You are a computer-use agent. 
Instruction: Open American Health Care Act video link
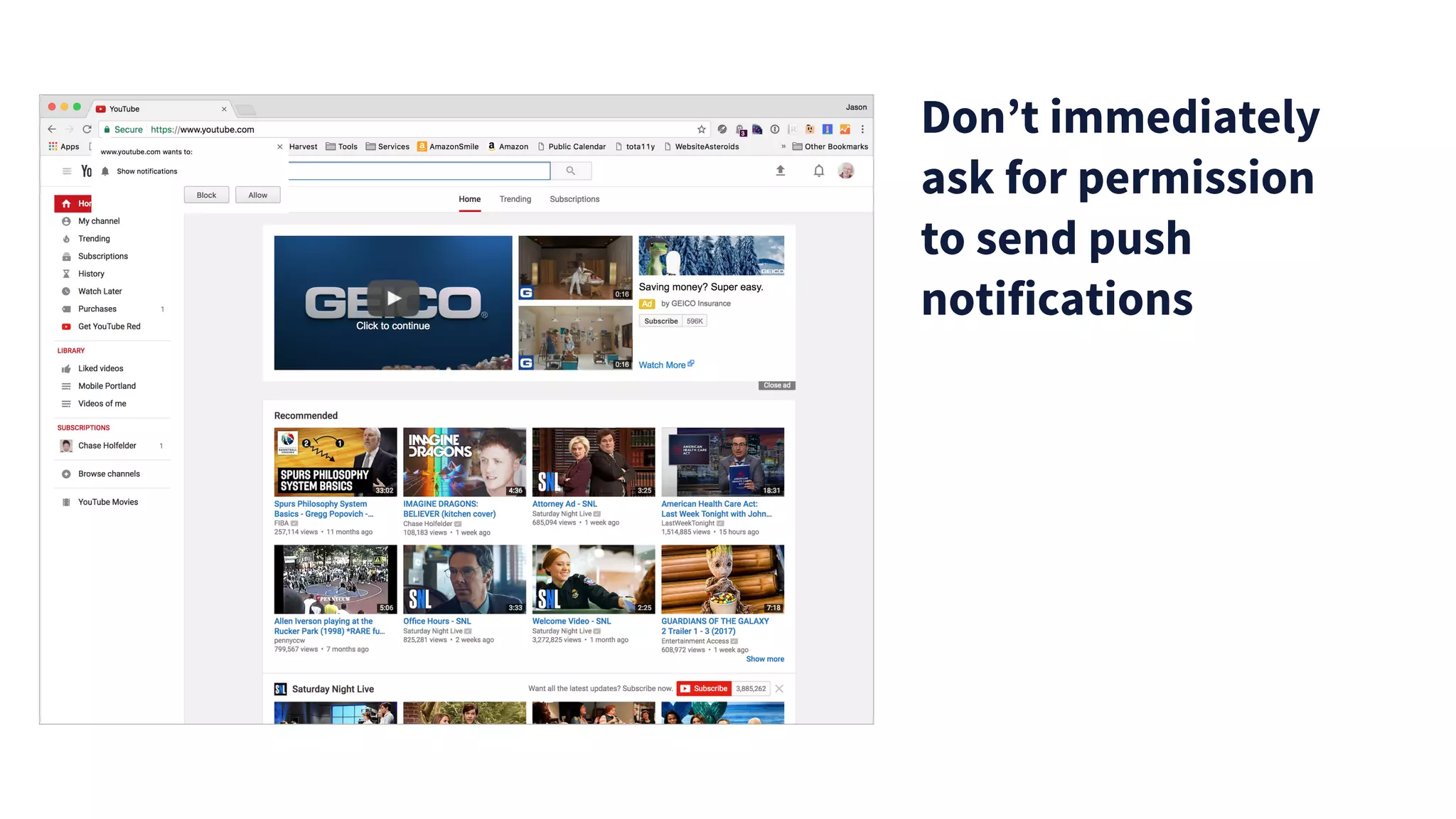click(716, 509)
